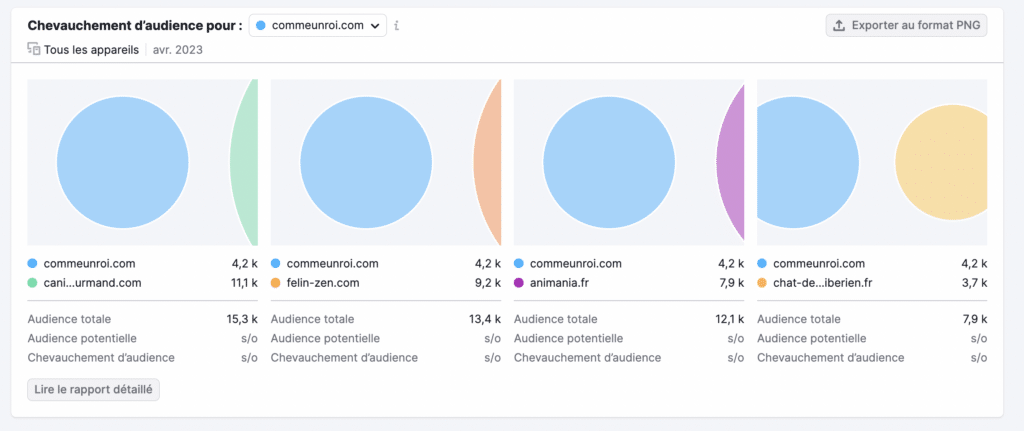Click the yellow chat-de...iberien.fr audience circle
Image resolution: width=1024 pixels, height=431 pixels.
pos(942,162)
